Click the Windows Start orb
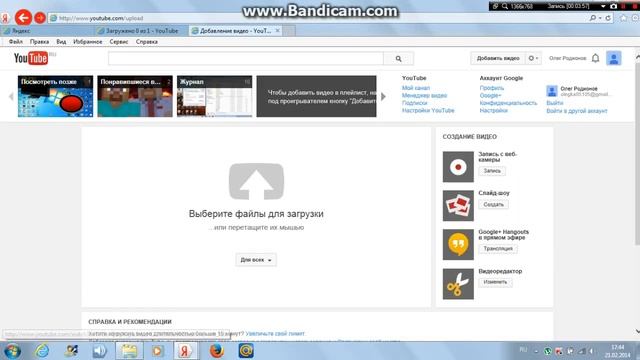The image size is (640, 360). (12, 351)
